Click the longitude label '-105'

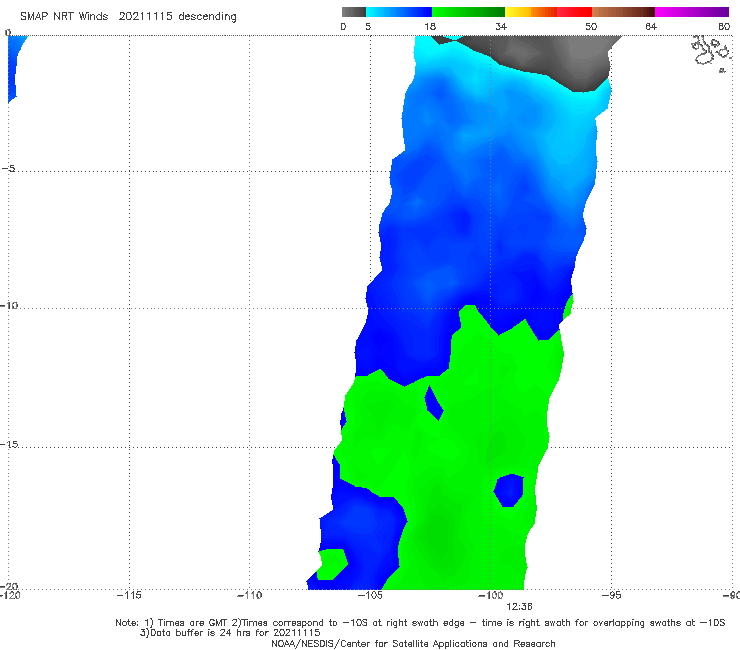click(x=370, y=596)
